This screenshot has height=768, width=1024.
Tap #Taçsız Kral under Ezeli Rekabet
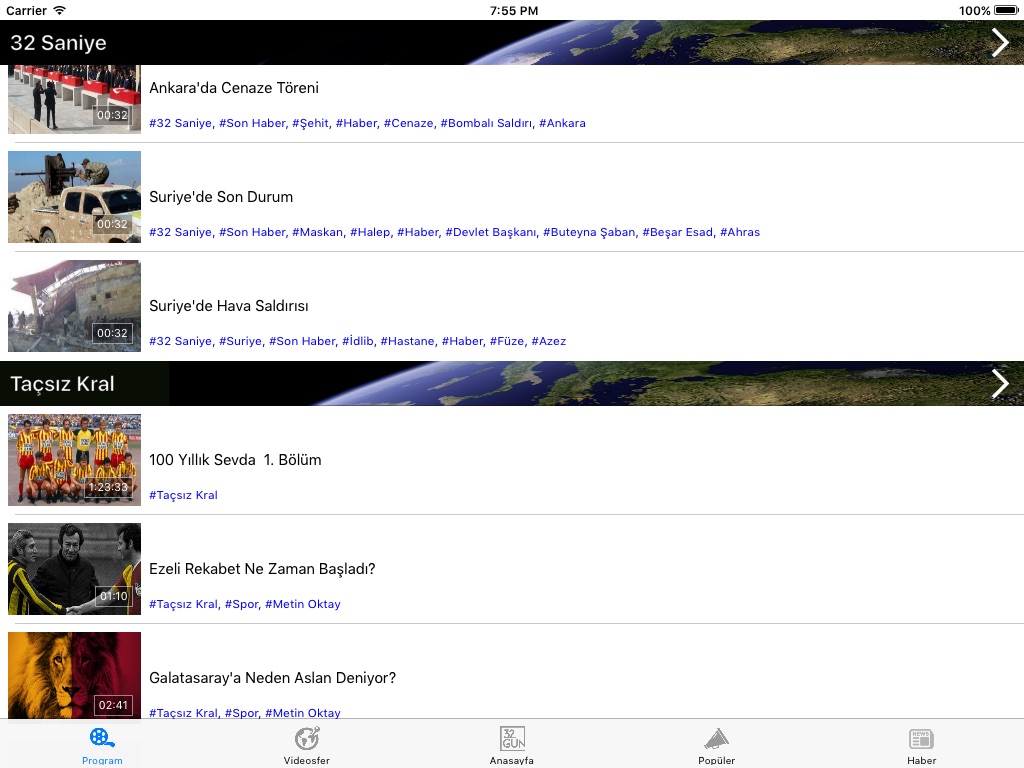184,604
